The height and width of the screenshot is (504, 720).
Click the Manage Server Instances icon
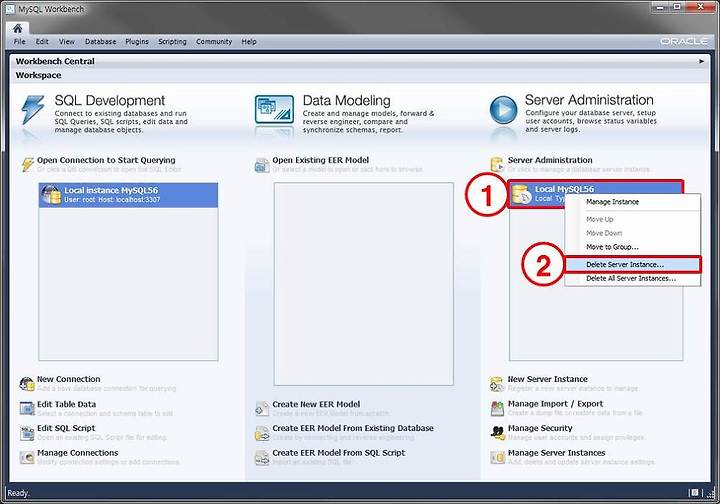pos(497,457)
